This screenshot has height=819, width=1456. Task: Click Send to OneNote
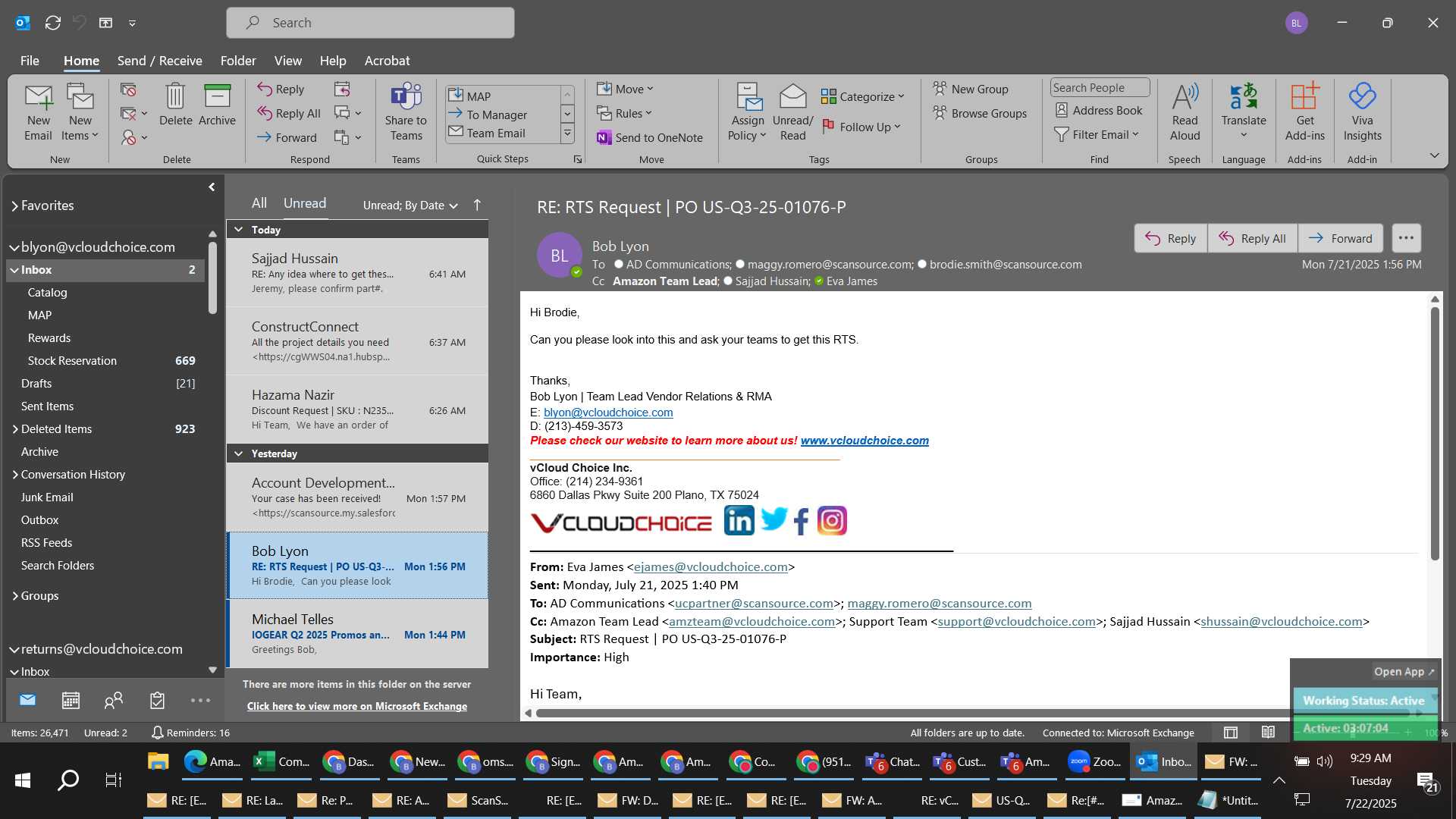click(x=650, y=137)
